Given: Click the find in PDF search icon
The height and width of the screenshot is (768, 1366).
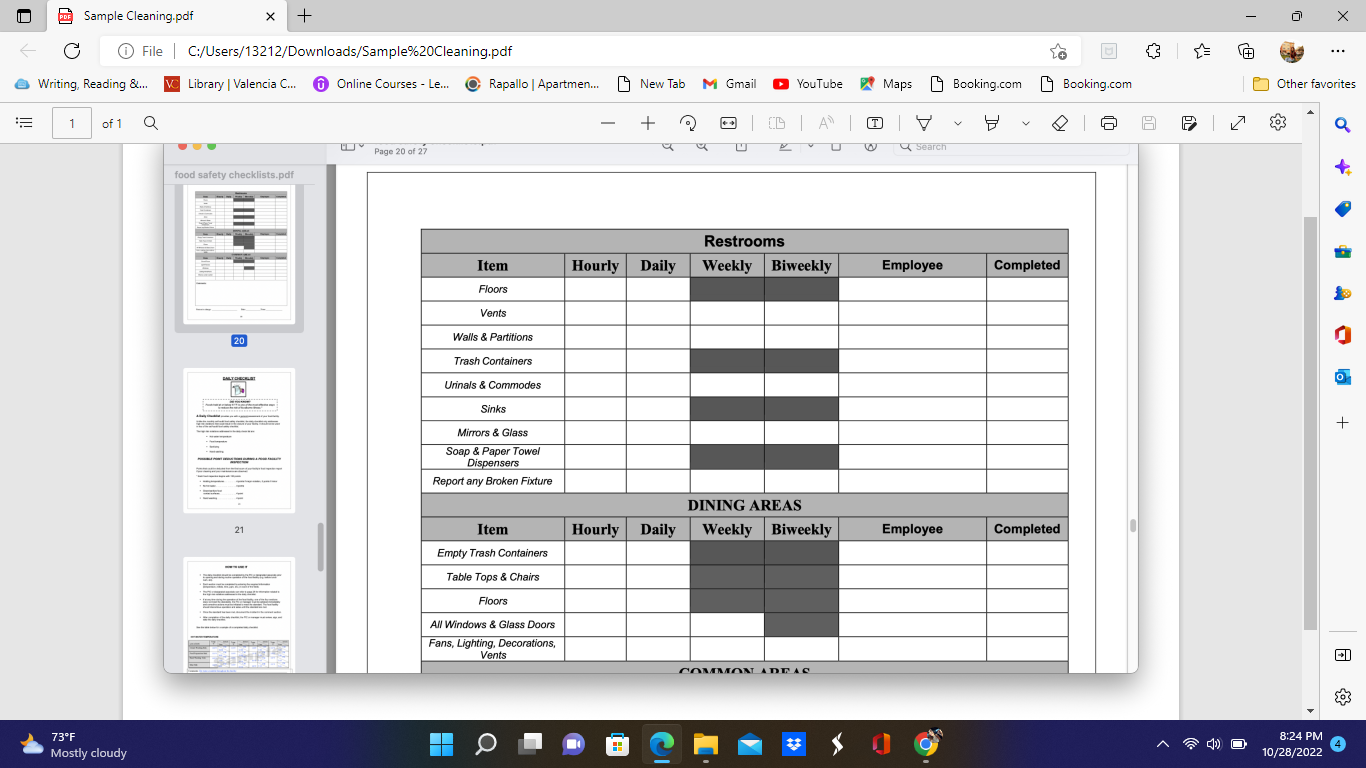Looking at the screenshot, I should (151, 123).
